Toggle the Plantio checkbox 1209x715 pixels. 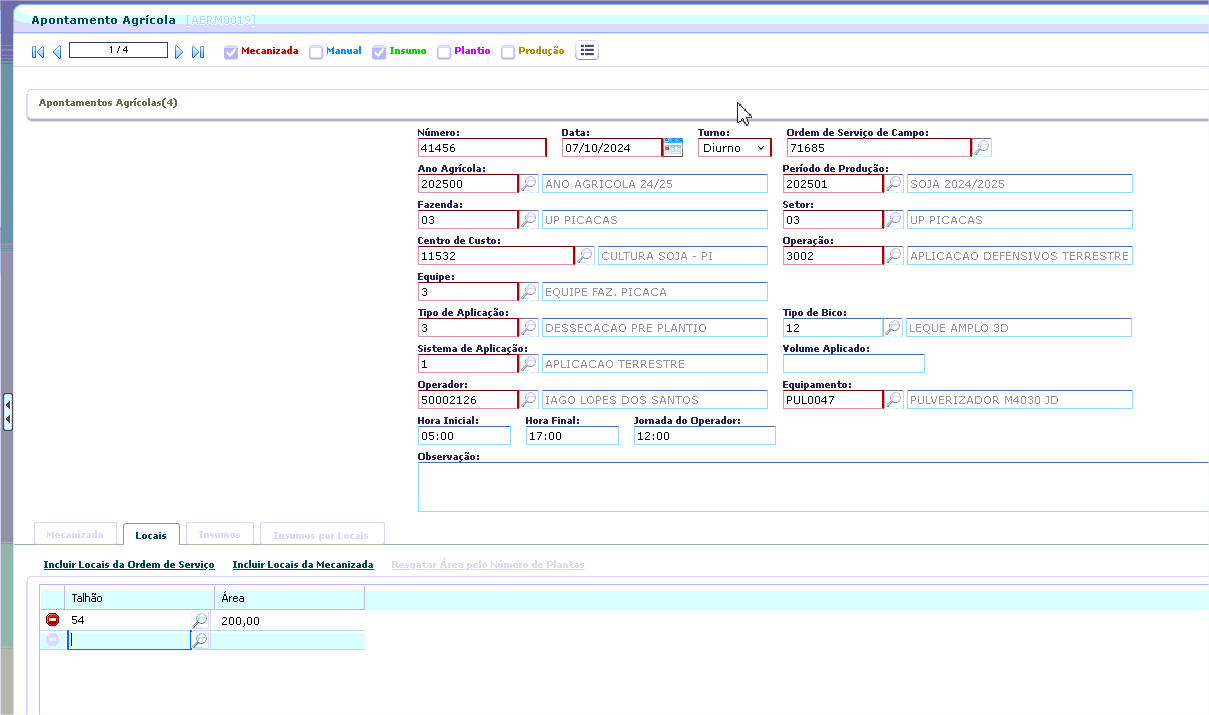(444, 52)
